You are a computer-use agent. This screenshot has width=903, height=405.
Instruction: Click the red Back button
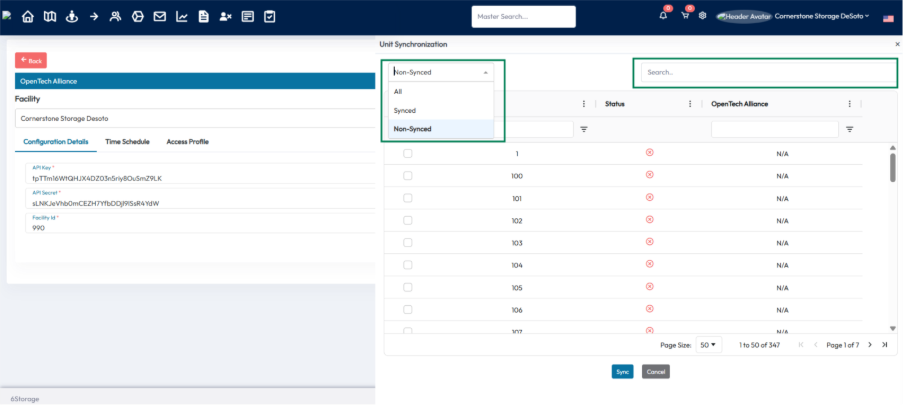[31, 61]
